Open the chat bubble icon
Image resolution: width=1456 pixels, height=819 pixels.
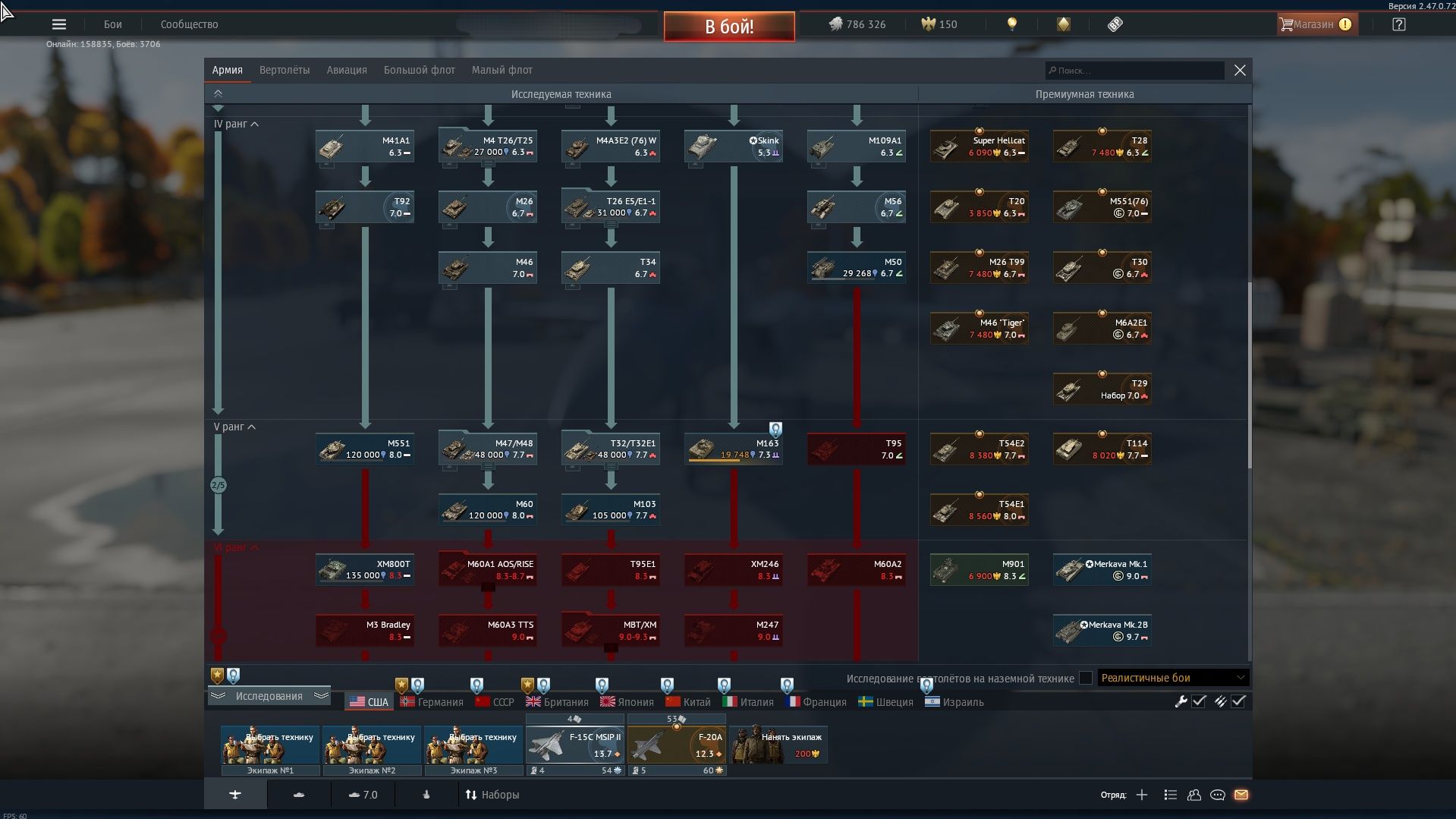pyautogui.click(x=1218, y=795)
